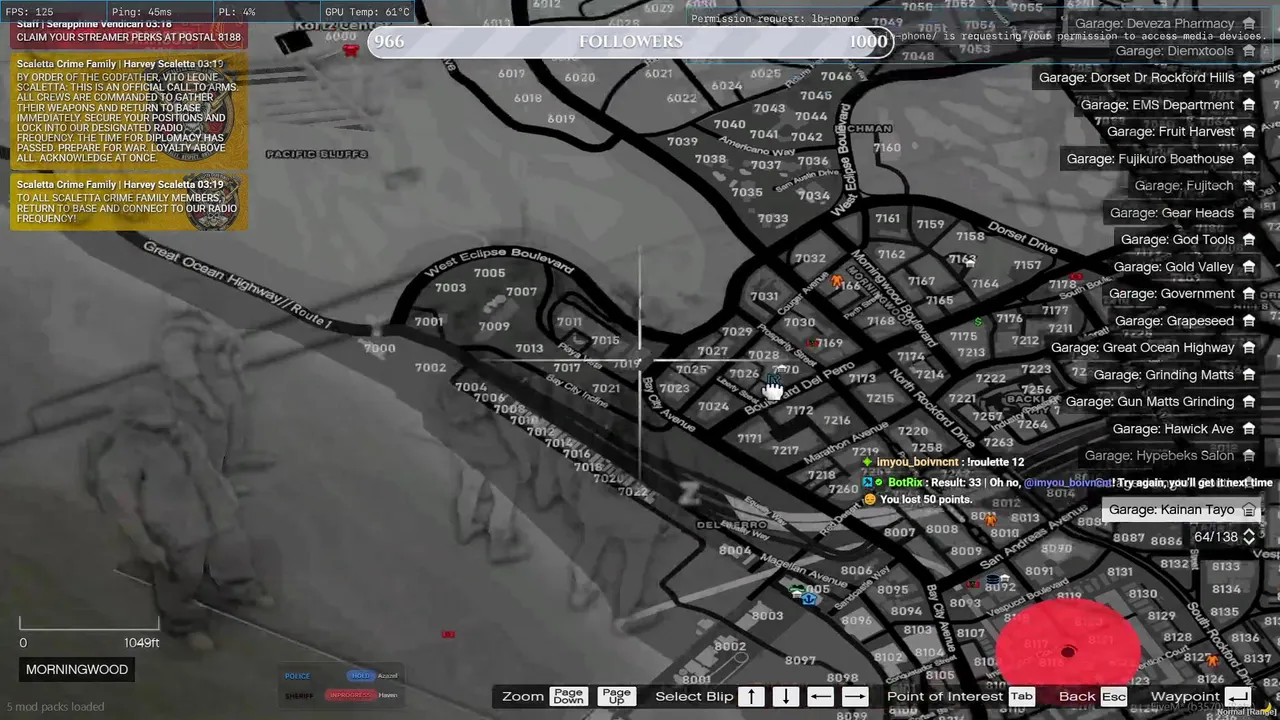
Task: Select the EMS Department garage icon
Action: 1249,104
